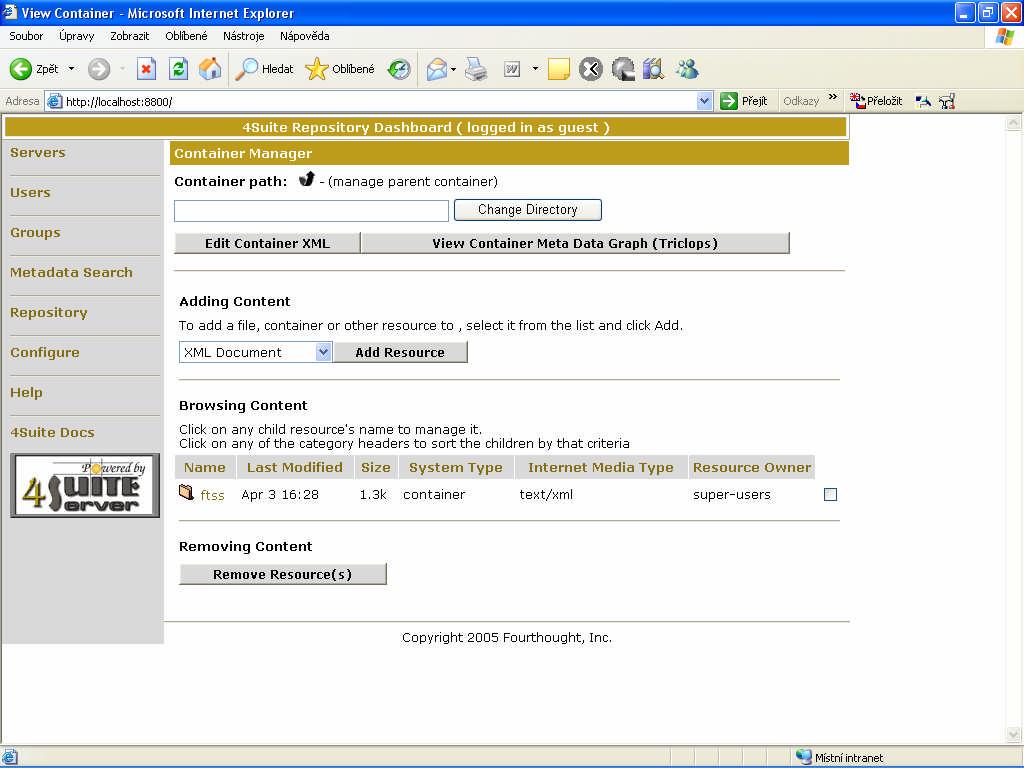Open Hledat search magnifier
Screen dimensions: 1024x768
[246, 69]
